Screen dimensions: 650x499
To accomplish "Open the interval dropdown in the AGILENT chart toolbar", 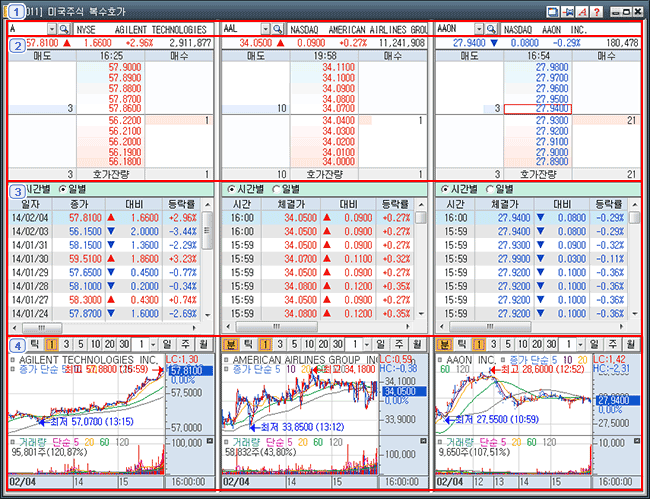I will click(154, 344).
